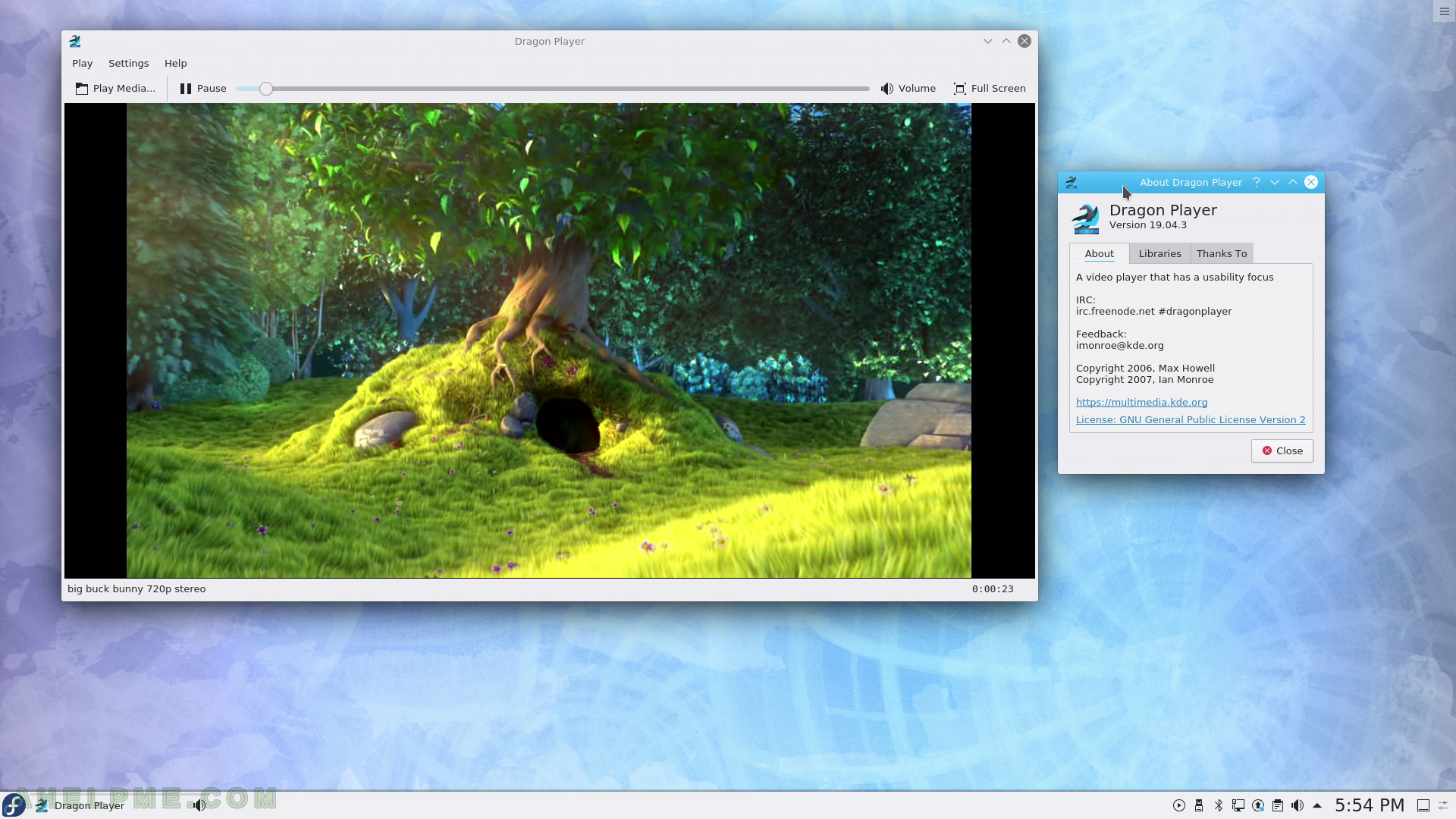The image size is (1456, 819).
Task: Click the usability focus description text
Action: (x=1175, y=278)
